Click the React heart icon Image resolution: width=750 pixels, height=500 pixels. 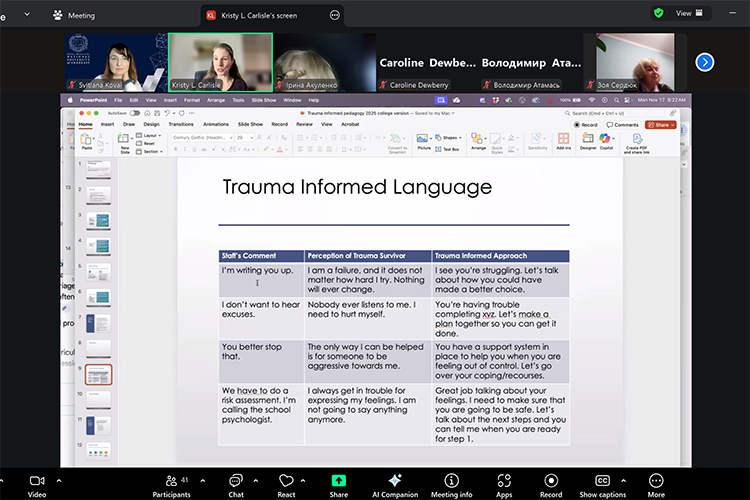(286, 482)
